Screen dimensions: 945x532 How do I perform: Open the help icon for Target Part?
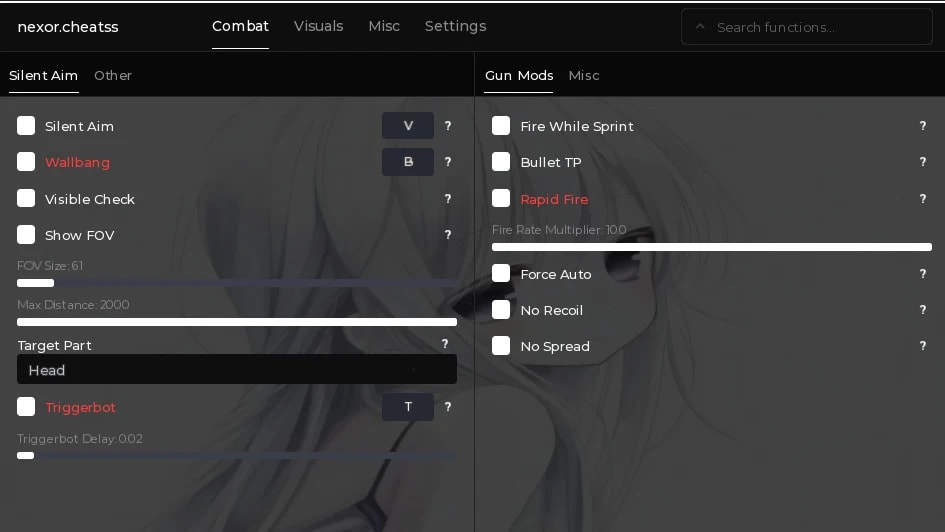tap(445, 344)
